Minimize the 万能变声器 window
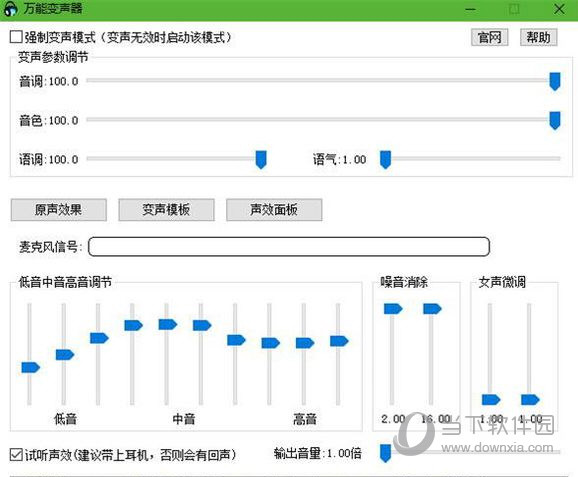 pyautogui.click(x=470, y=9)
